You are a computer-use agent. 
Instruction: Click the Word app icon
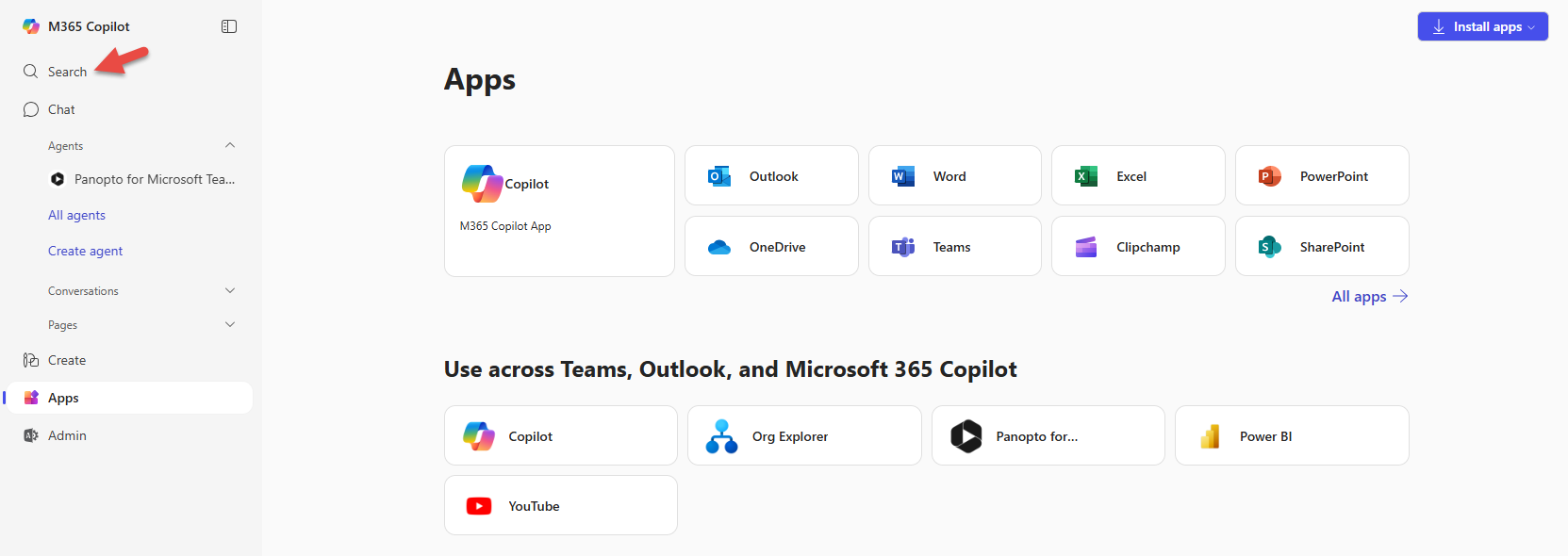(x=903, y=176)
